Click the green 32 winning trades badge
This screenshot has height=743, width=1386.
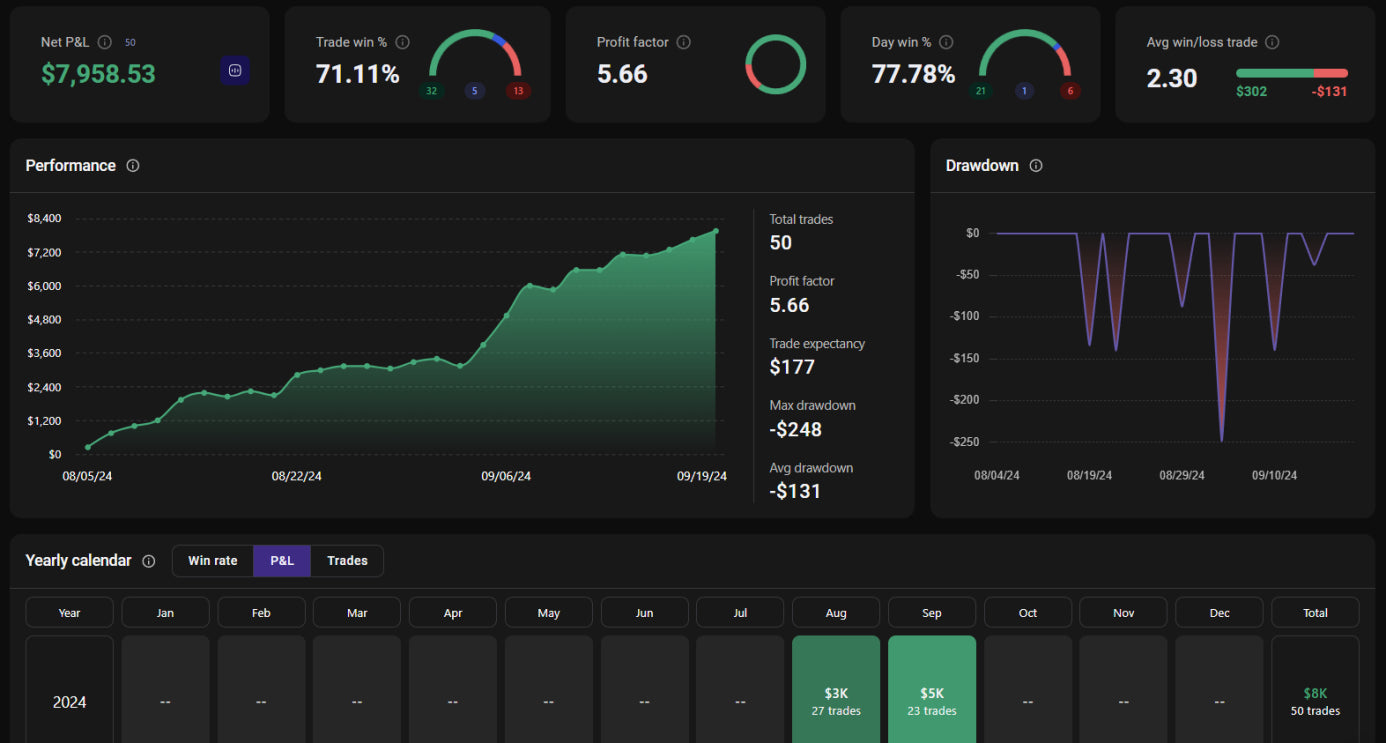tap(432, 91)
